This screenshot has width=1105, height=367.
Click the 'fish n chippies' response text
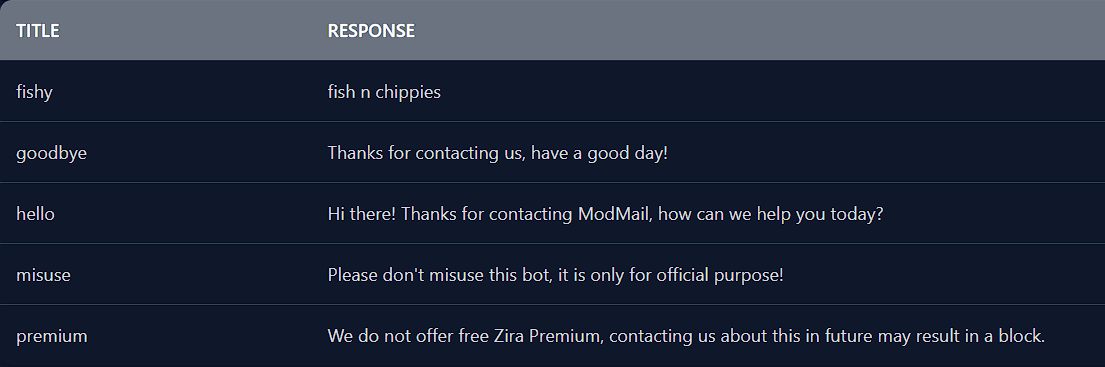(x=384, y=92)
